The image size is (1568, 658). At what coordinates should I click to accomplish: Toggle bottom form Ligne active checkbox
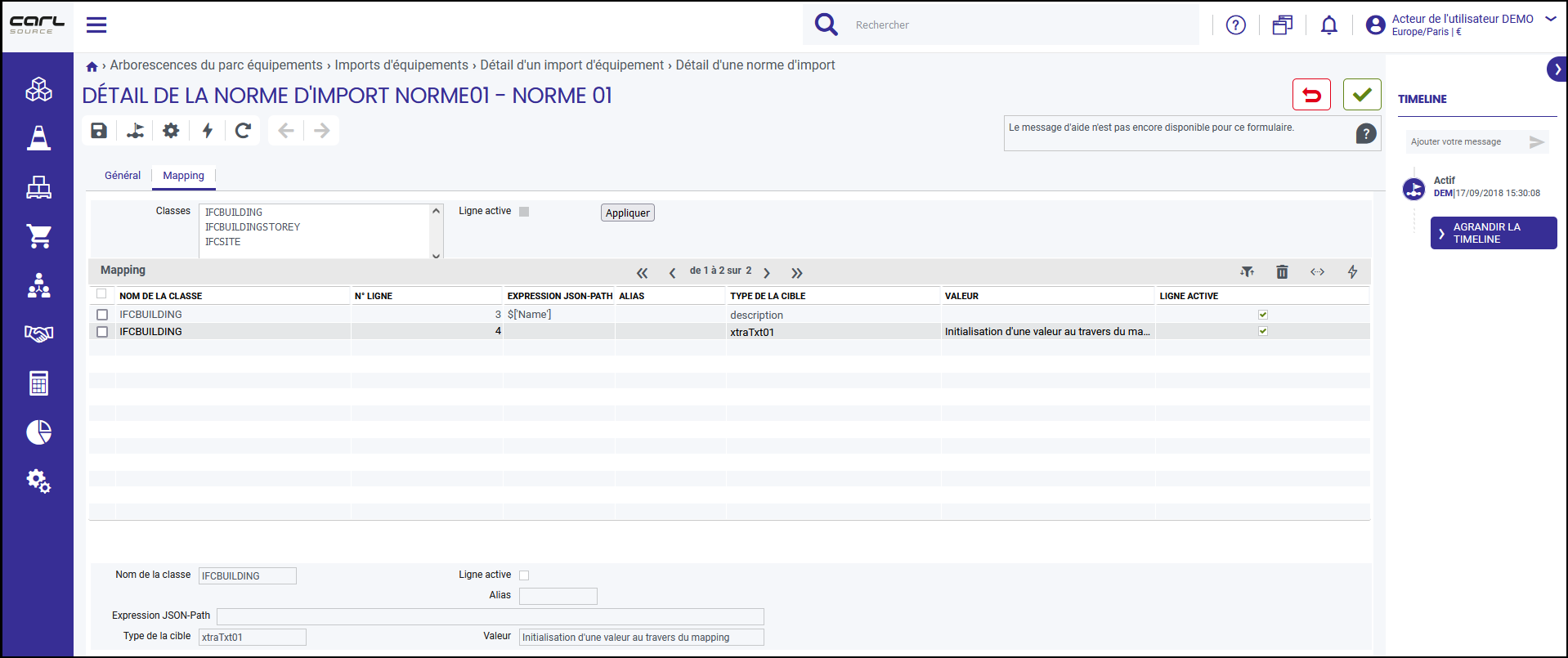(524, 575)
